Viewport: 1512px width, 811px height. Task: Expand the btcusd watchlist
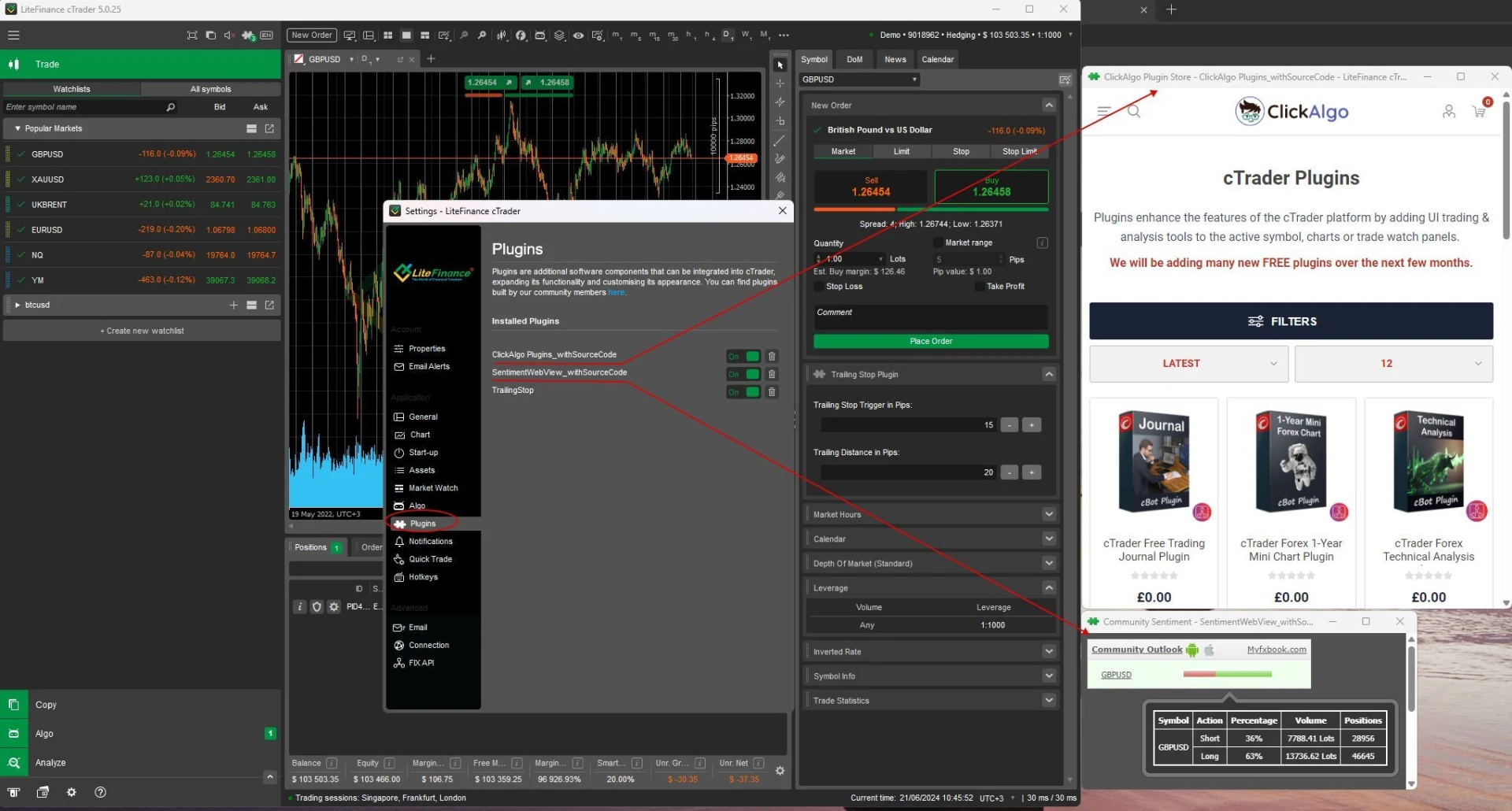click(x=17, y=306)
